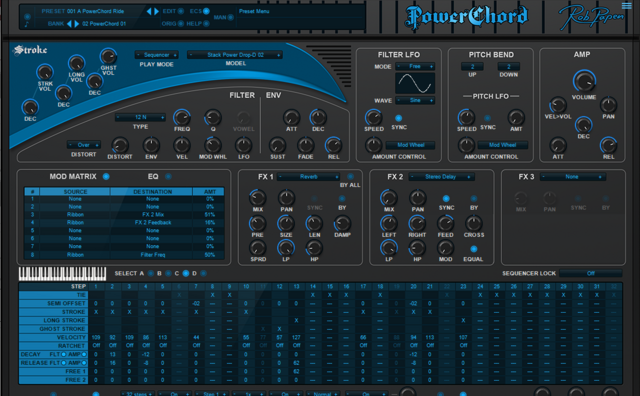Open the Pitch LFO Mod Wheel amount control
This screenshot has height=396, width=640.
click(502, 145)
